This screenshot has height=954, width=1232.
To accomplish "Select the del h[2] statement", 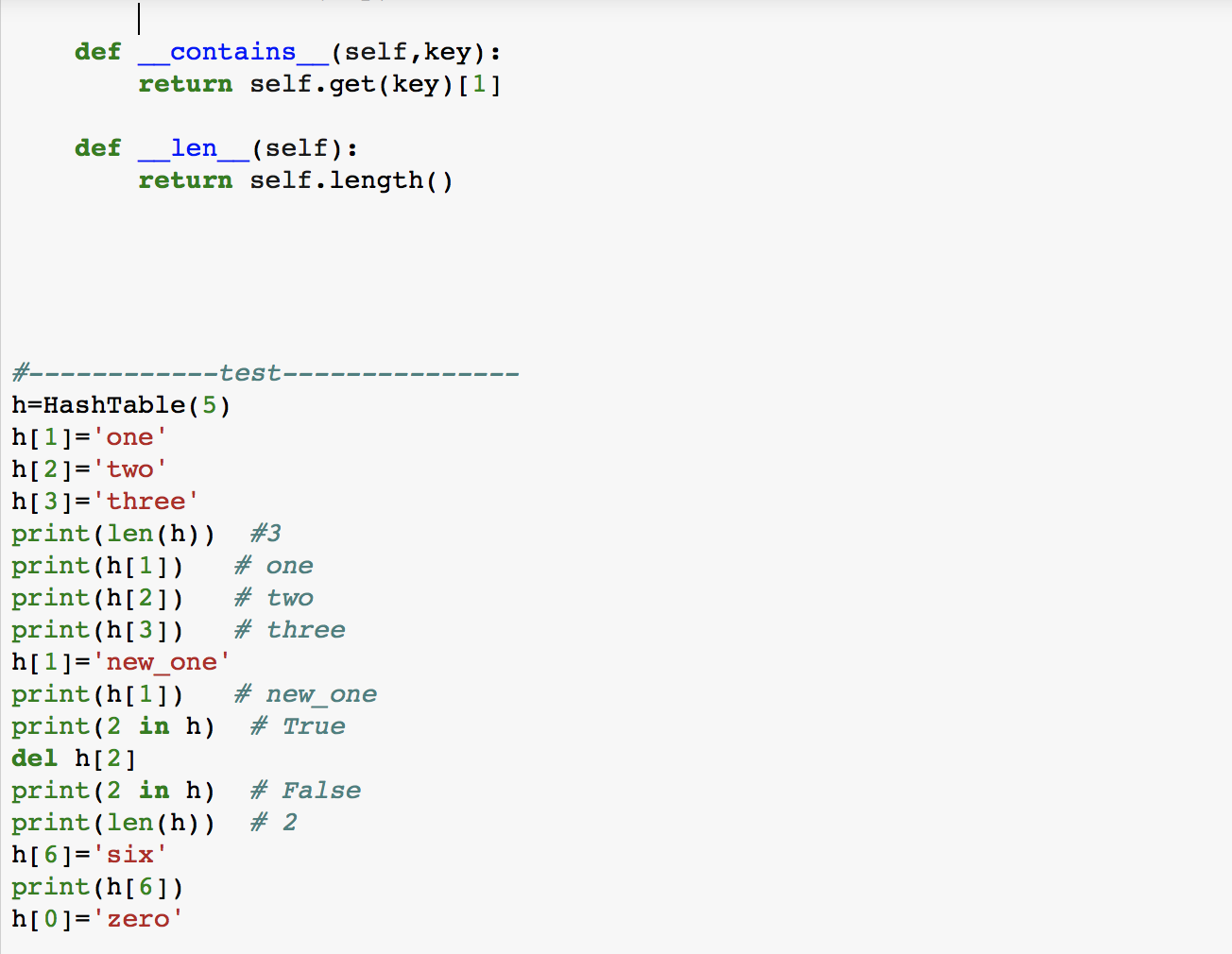I will [x=74, y=758].
